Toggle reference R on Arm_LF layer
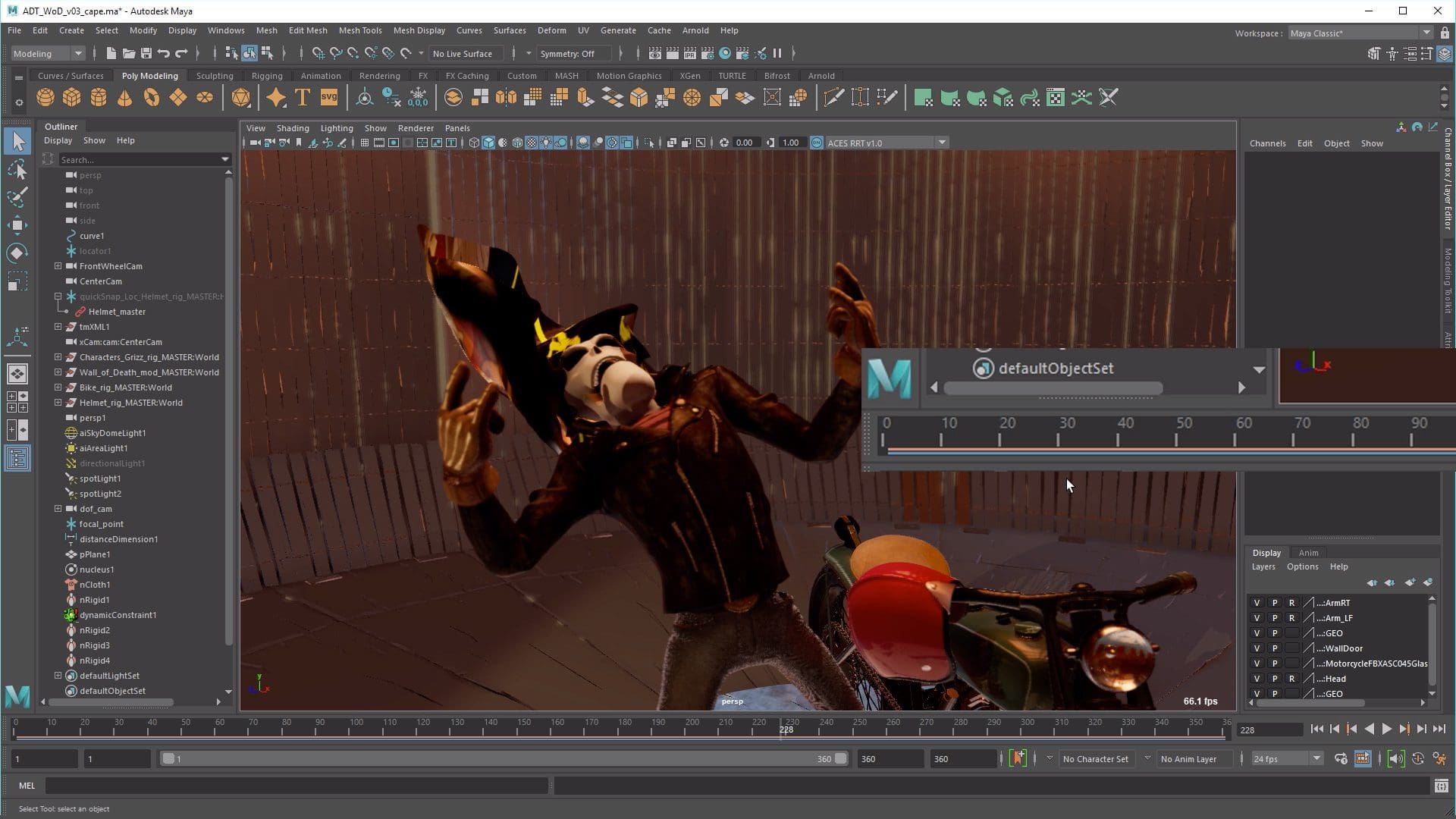 point(1291,618)
